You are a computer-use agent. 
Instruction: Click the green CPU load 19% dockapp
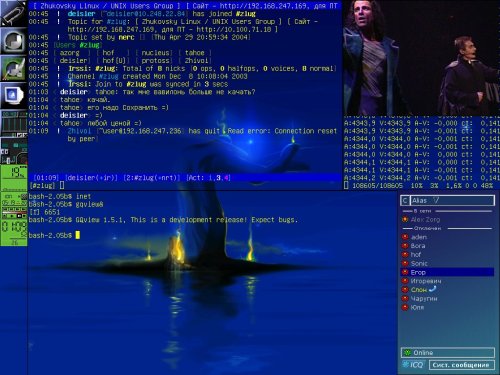13,178
